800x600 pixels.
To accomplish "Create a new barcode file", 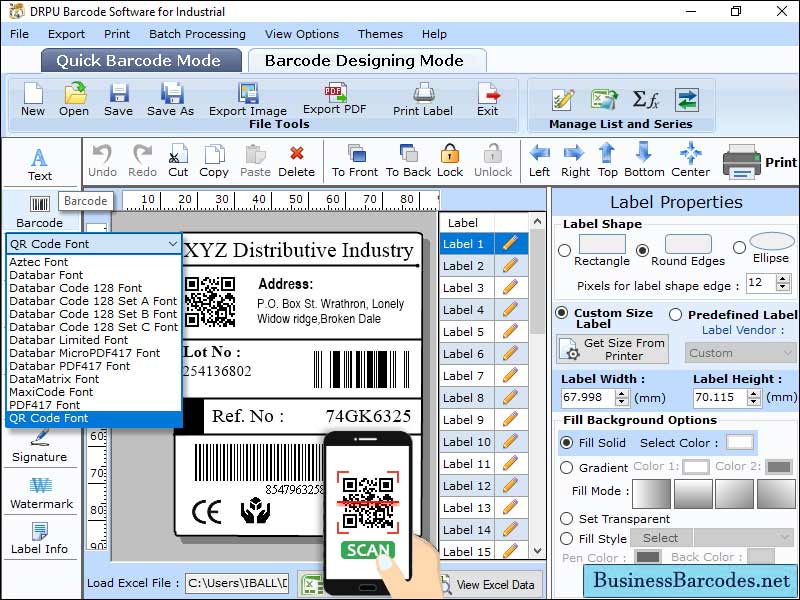I will click(x=31, y=100).
